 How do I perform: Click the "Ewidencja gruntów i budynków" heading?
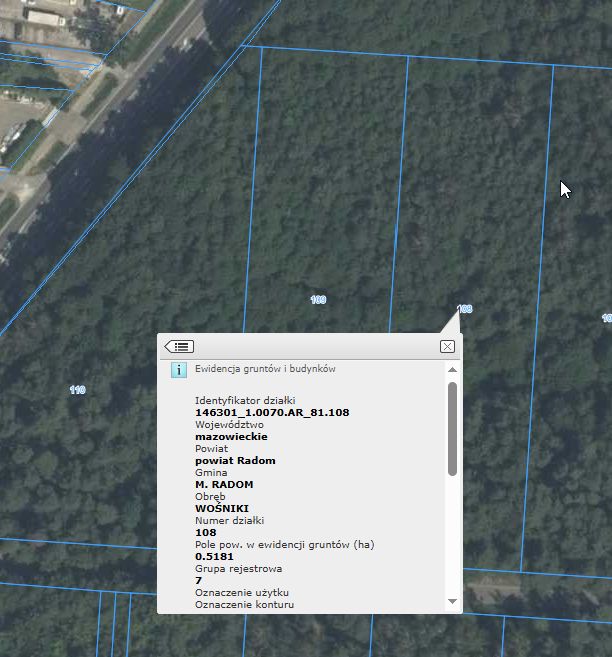coord(265,369)
